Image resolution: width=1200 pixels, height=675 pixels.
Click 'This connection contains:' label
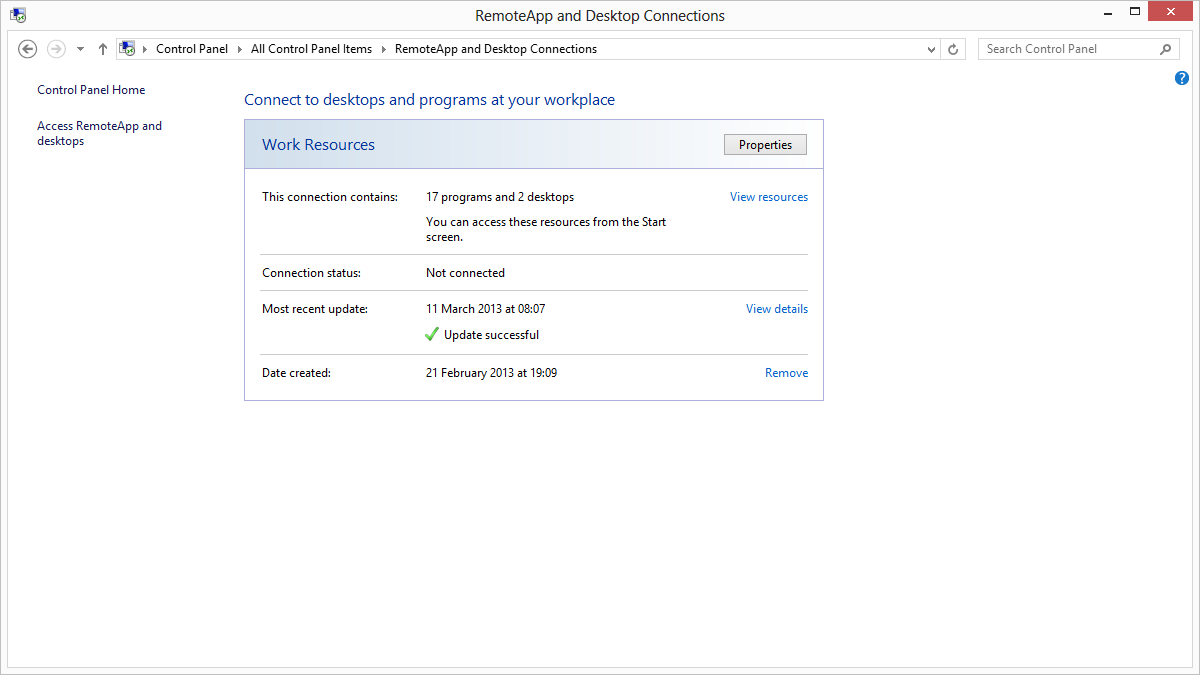pyautogui.click(x=330, y=197)
